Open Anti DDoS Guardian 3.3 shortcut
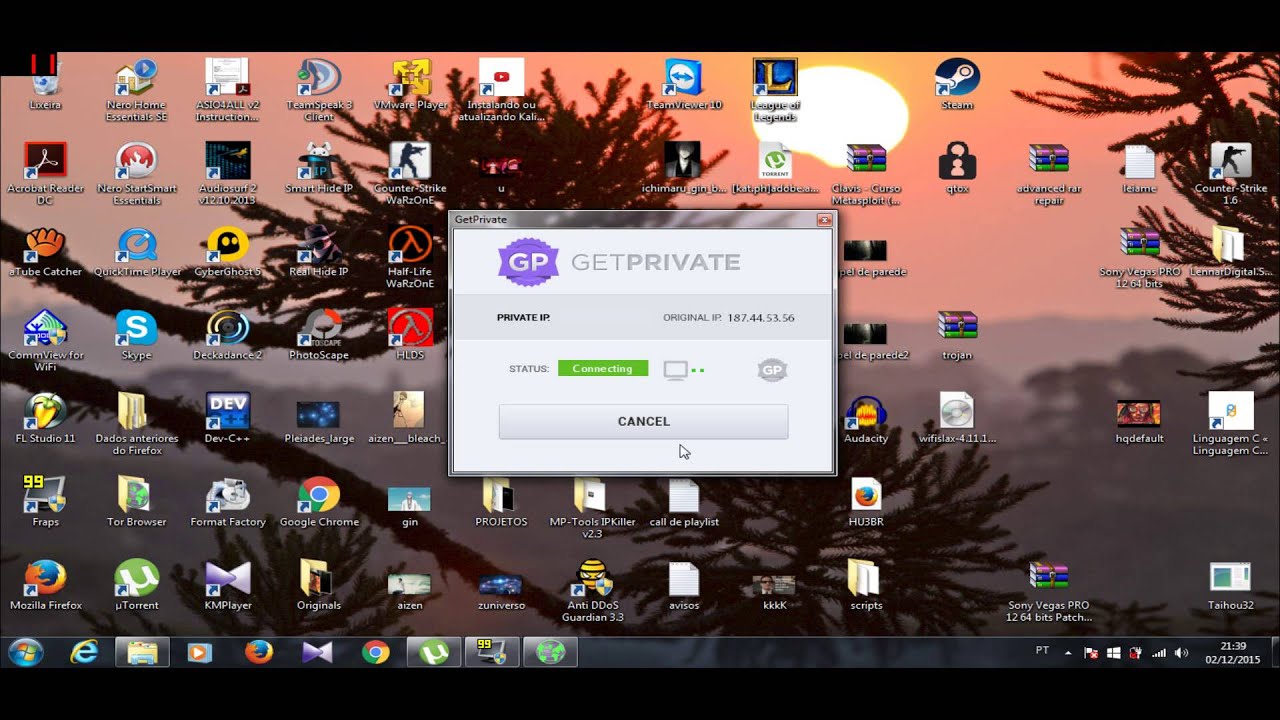 click(593, 590)
